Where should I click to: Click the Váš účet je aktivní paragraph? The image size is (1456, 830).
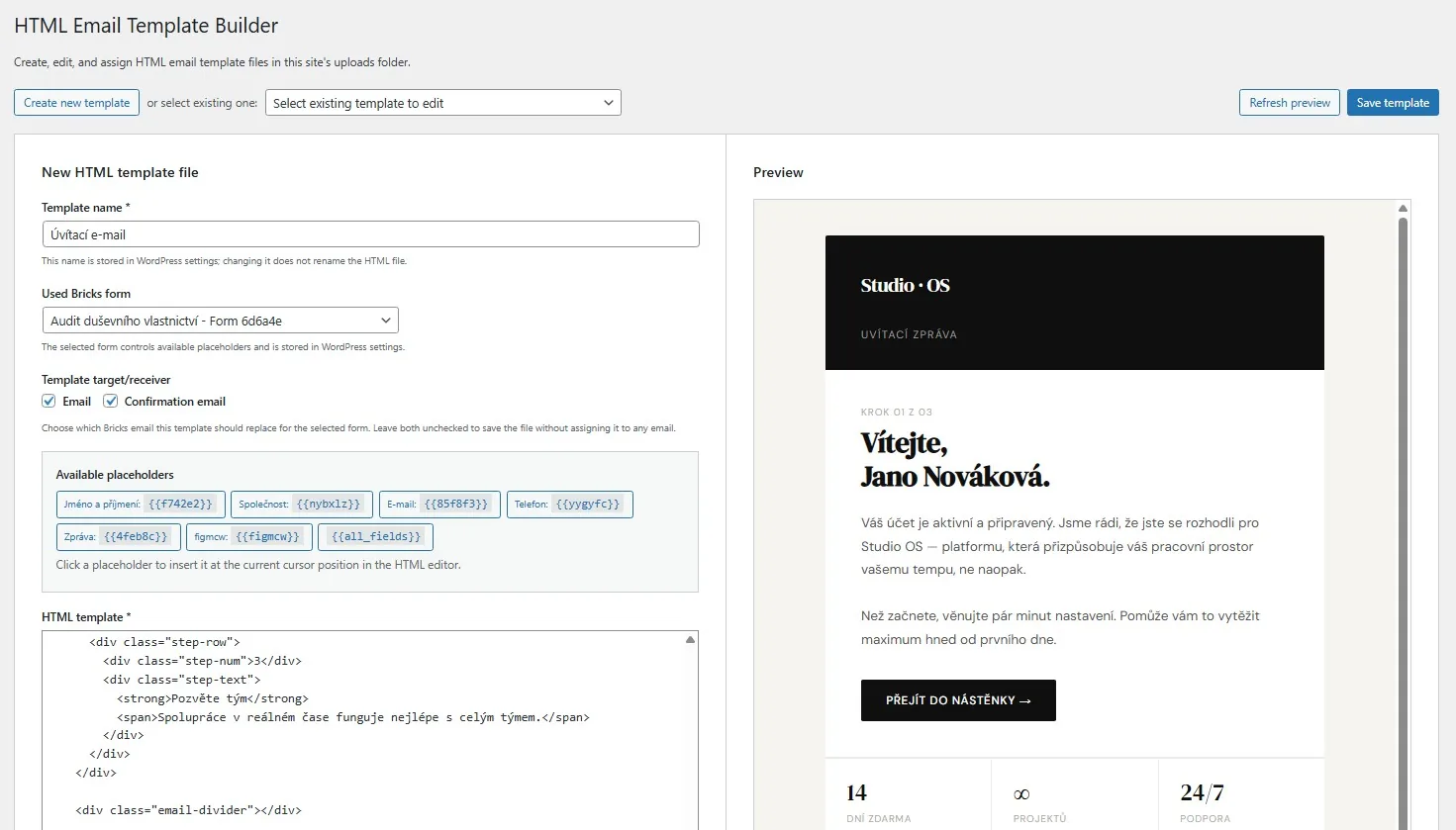tap(1060, 546)
